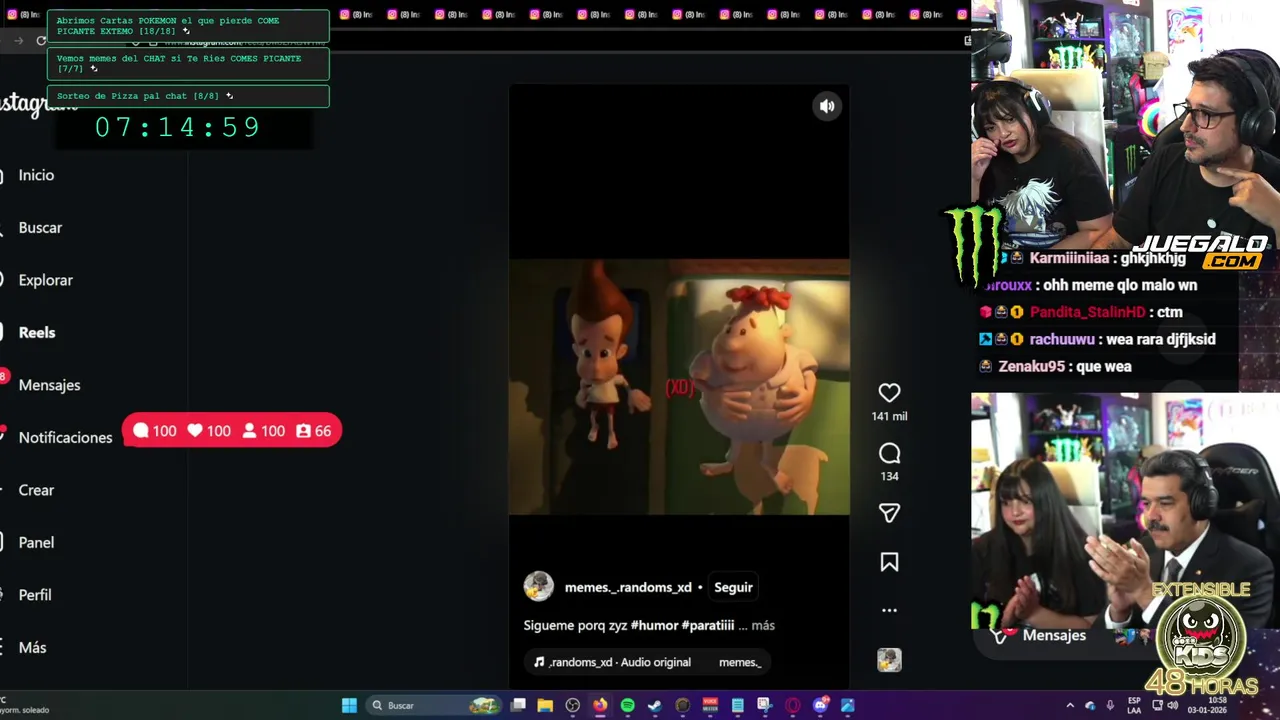The height and width of the screenshot is (720, 1280).
Task: Mute the reel audio speaker icon
Action: (x=827, y=106)
